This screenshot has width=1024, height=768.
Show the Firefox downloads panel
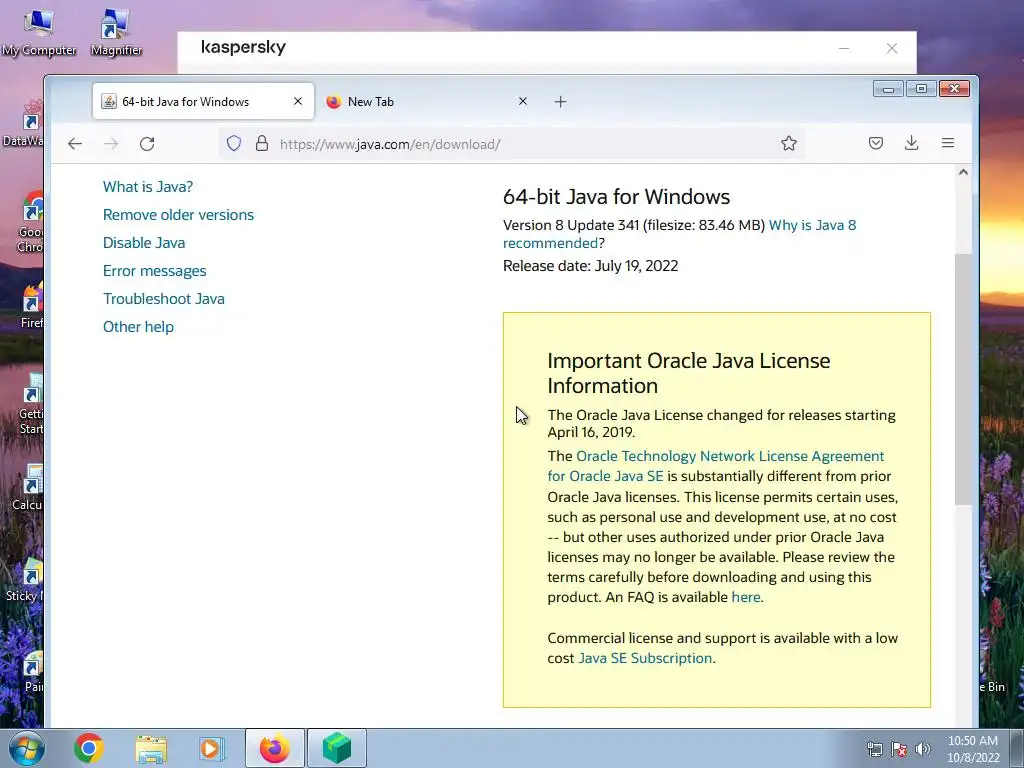pos(912,143)
